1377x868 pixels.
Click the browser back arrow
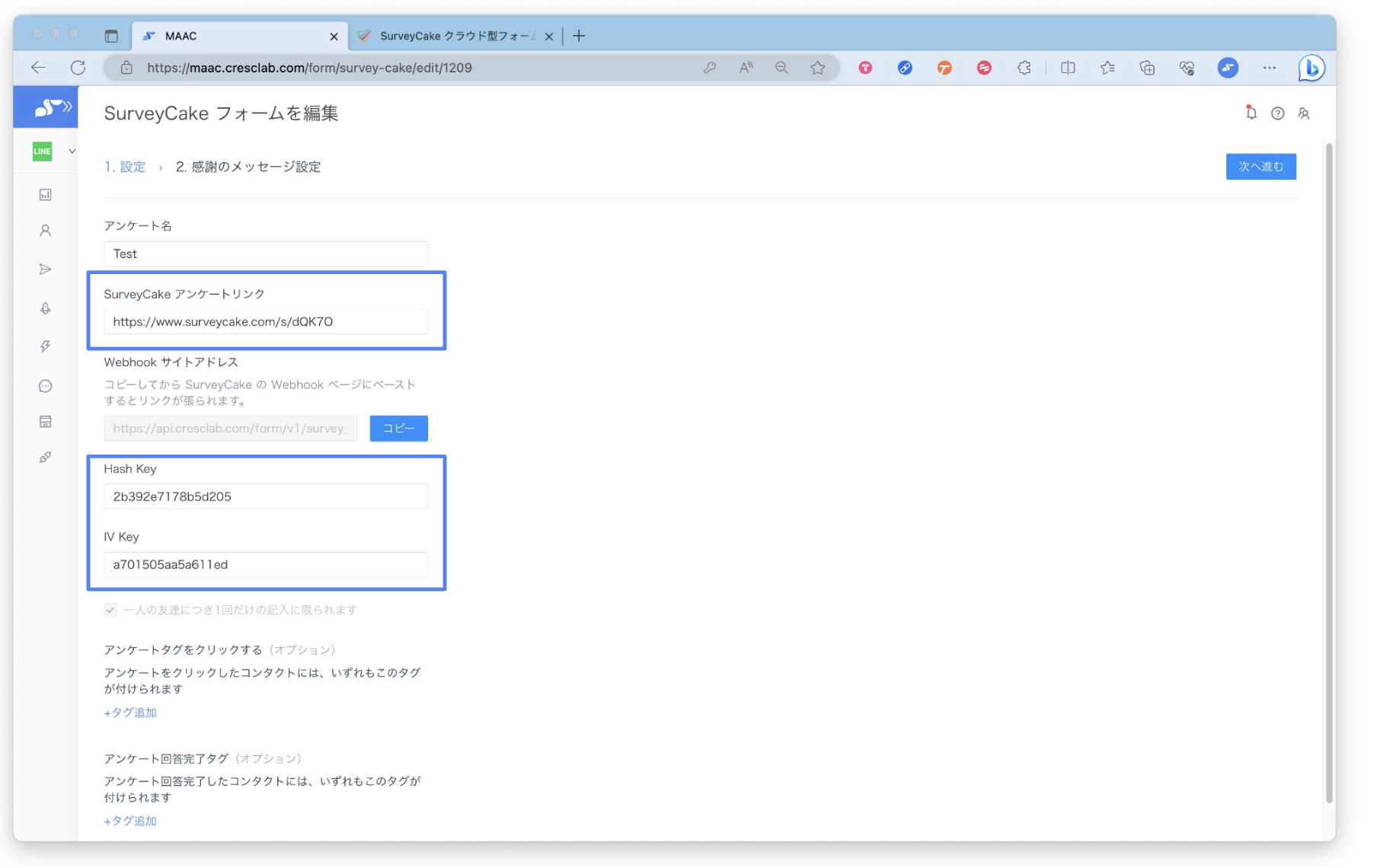38,68
